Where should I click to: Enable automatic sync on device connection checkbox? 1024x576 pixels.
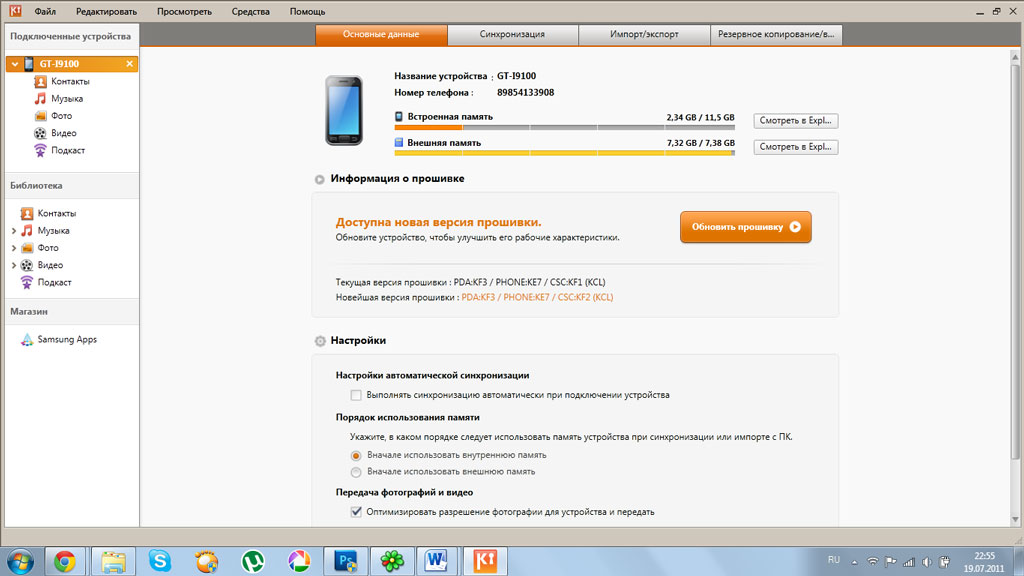356,395
